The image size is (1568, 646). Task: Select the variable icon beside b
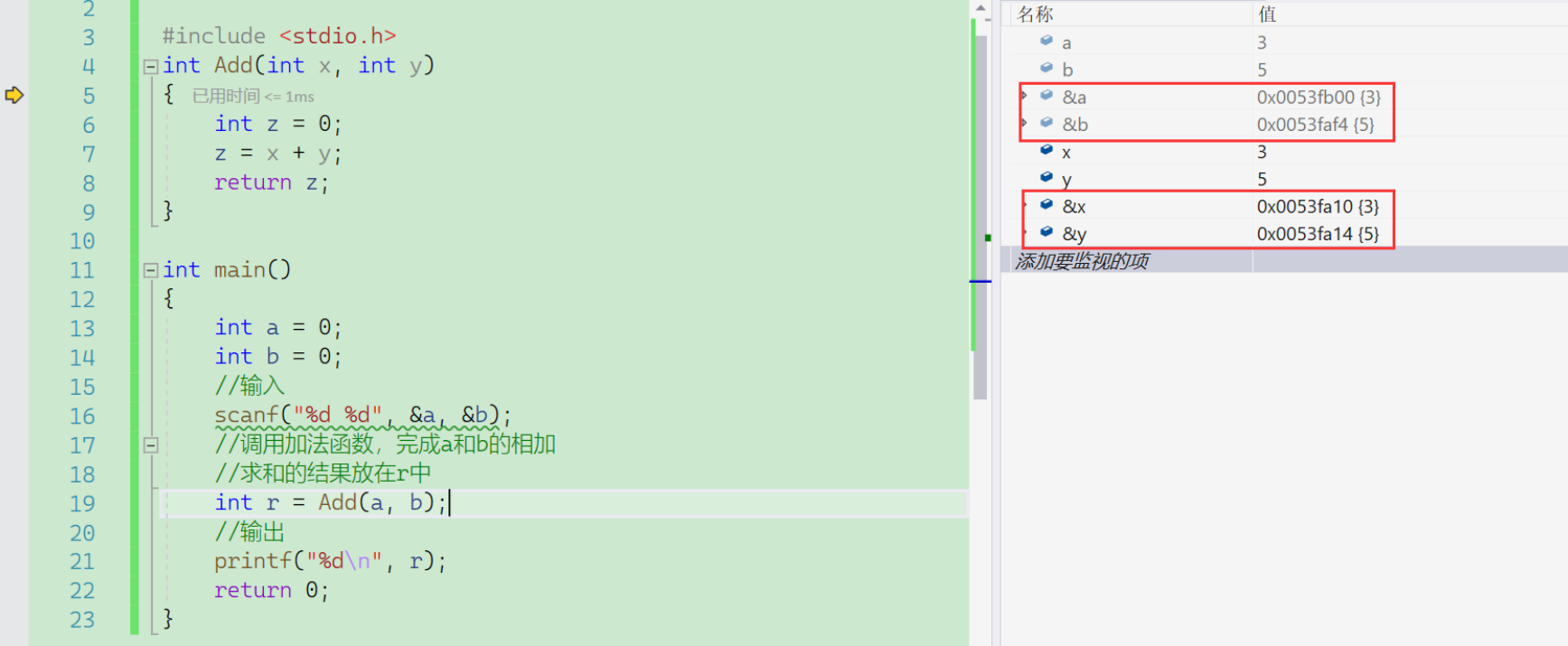(x=1047, y=68)
